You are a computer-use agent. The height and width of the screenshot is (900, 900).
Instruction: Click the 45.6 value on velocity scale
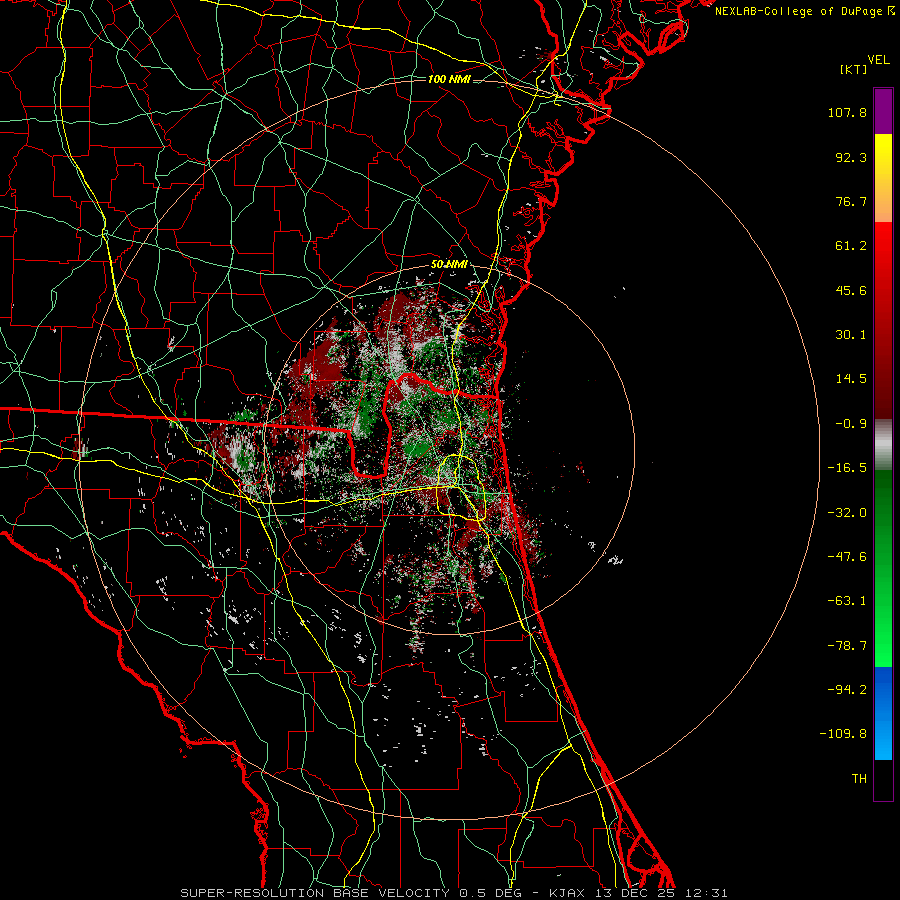(x=851, y=290)
